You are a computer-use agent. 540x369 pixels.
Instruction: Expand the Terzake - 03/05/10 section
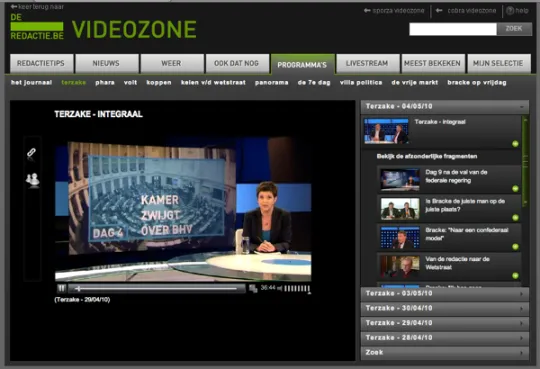445,294
